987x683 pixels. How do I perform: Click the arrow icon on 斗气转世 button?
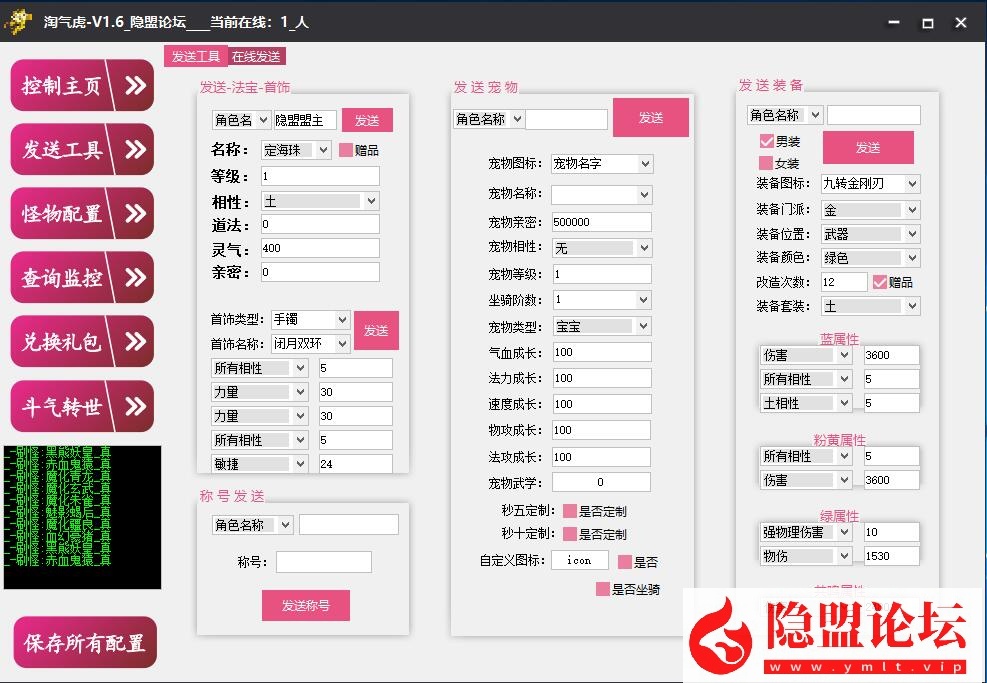(x=134, y=407)
